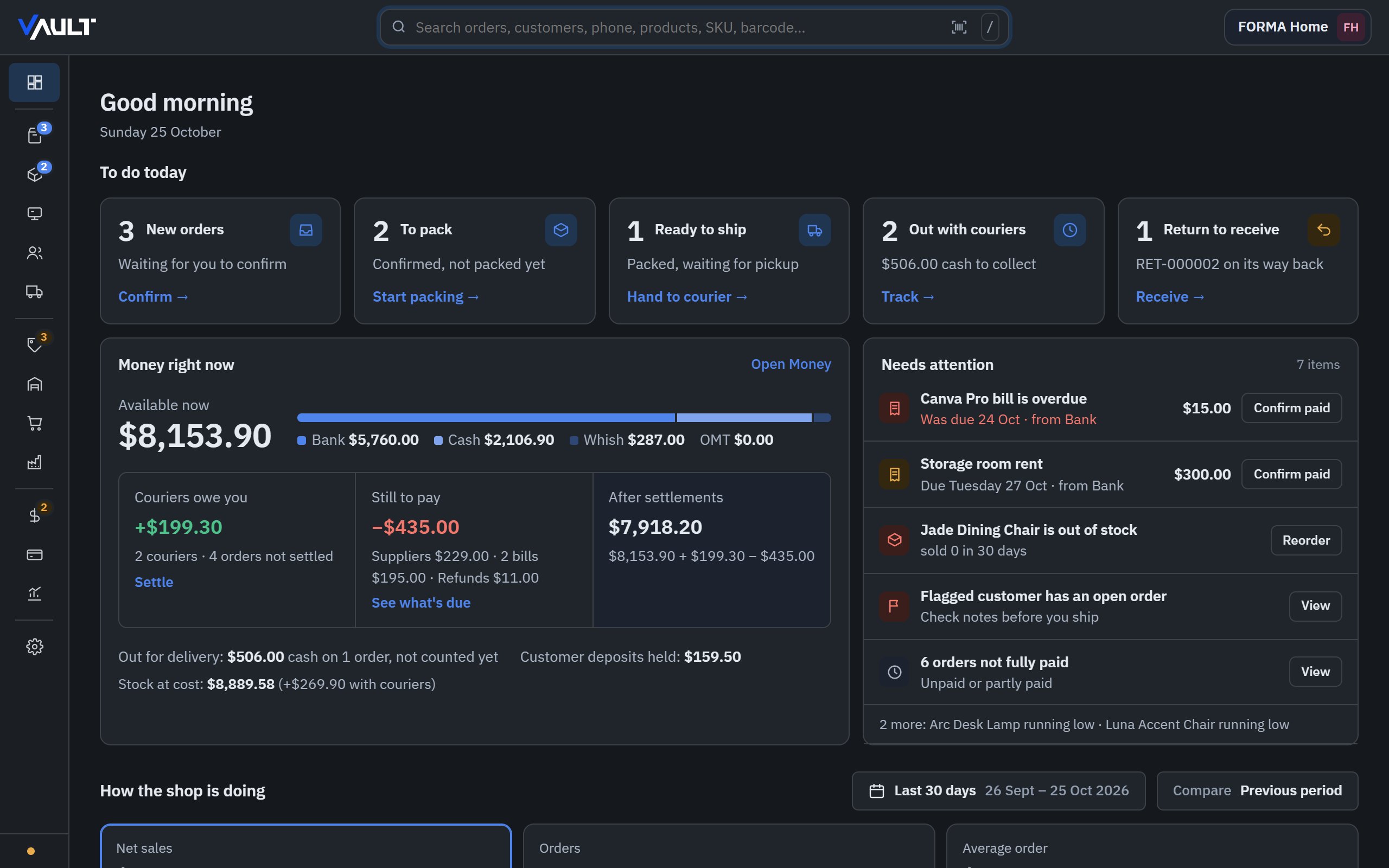Screen dimensions: 1389x868
Task: Open Compare Previous period selector
Action: (x=1257, y=790)
